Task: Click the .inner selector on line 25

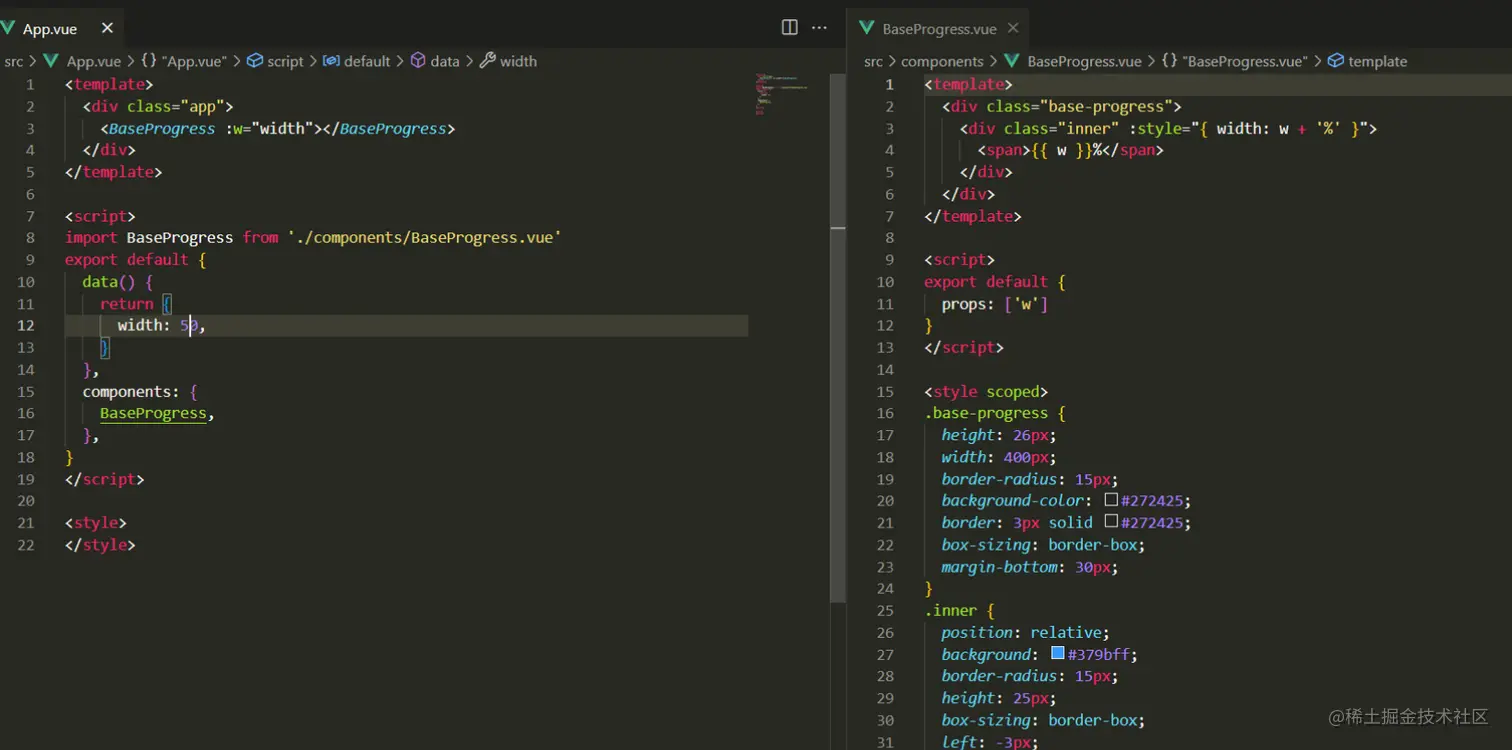Action: click(x=950, y=610)
